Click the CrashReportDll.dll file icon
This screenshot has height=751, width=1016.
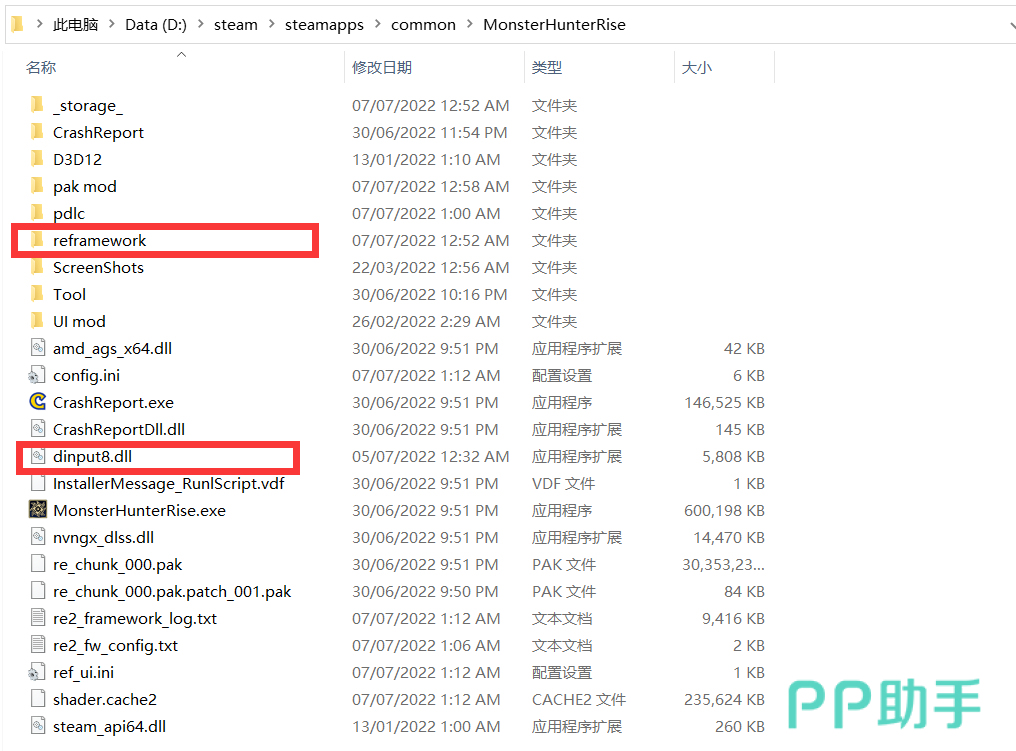(x=38, y=429)
